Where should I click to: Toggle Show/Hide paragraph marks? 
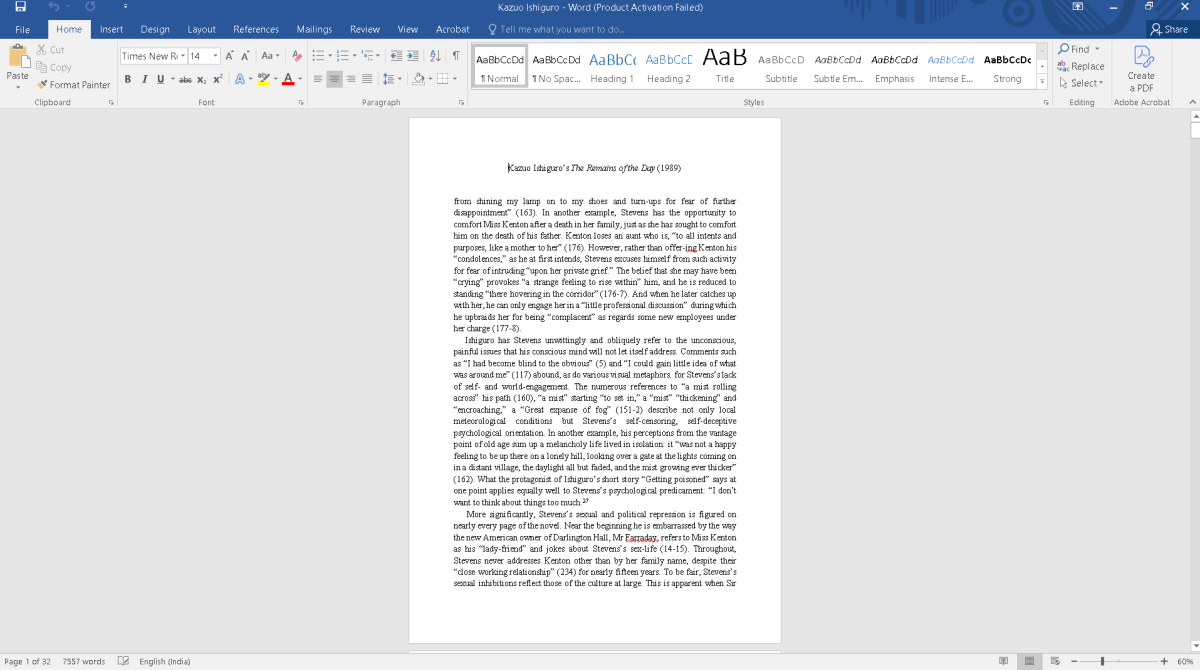[x=456, y=56]
